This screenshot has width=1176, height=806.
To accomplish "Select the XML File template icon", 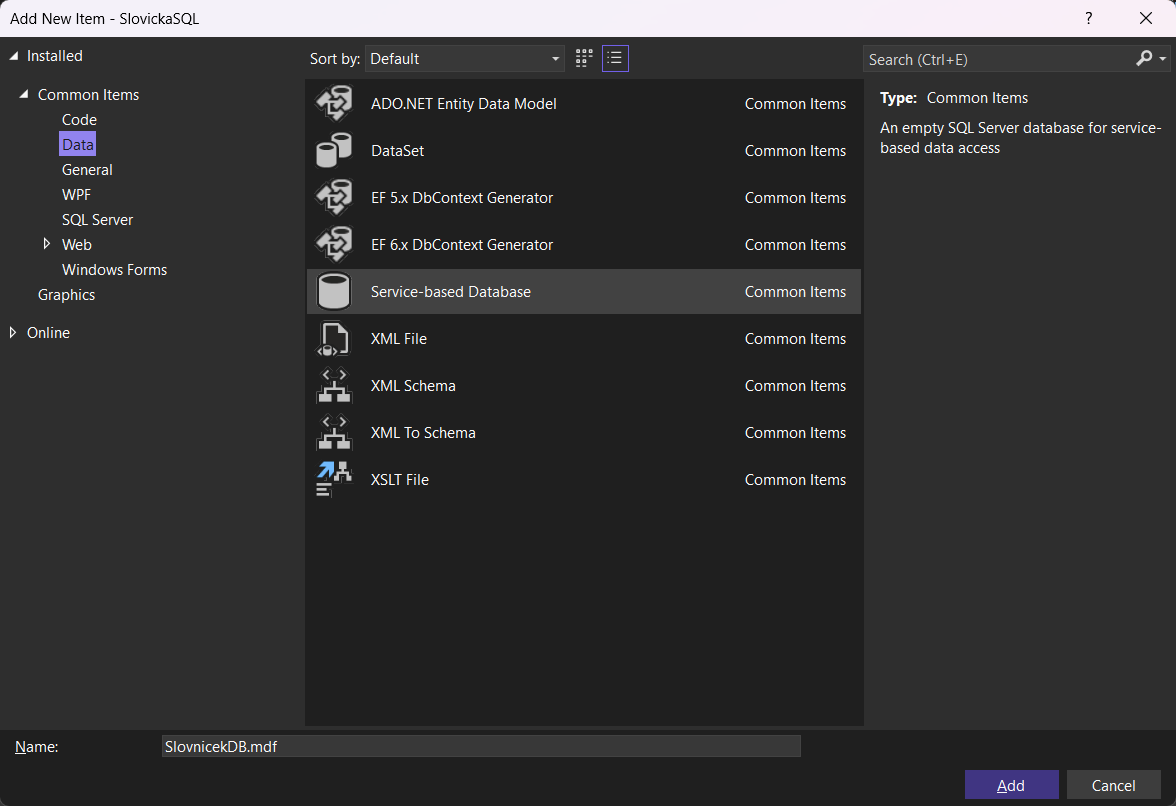I will coord(334,339).
